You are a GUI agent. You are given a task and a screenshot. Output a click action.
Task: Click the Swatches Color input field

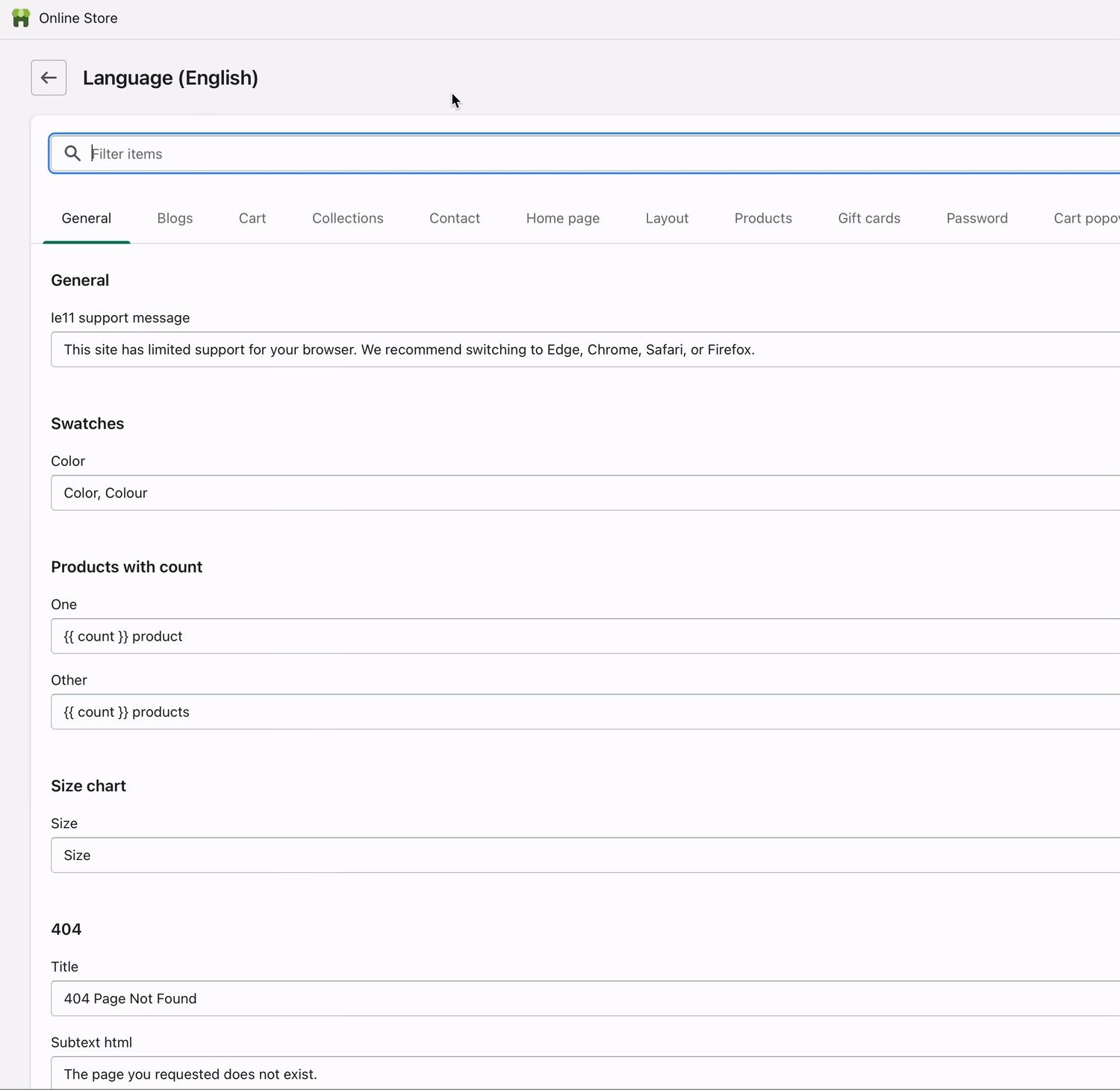tap(582, 493)
